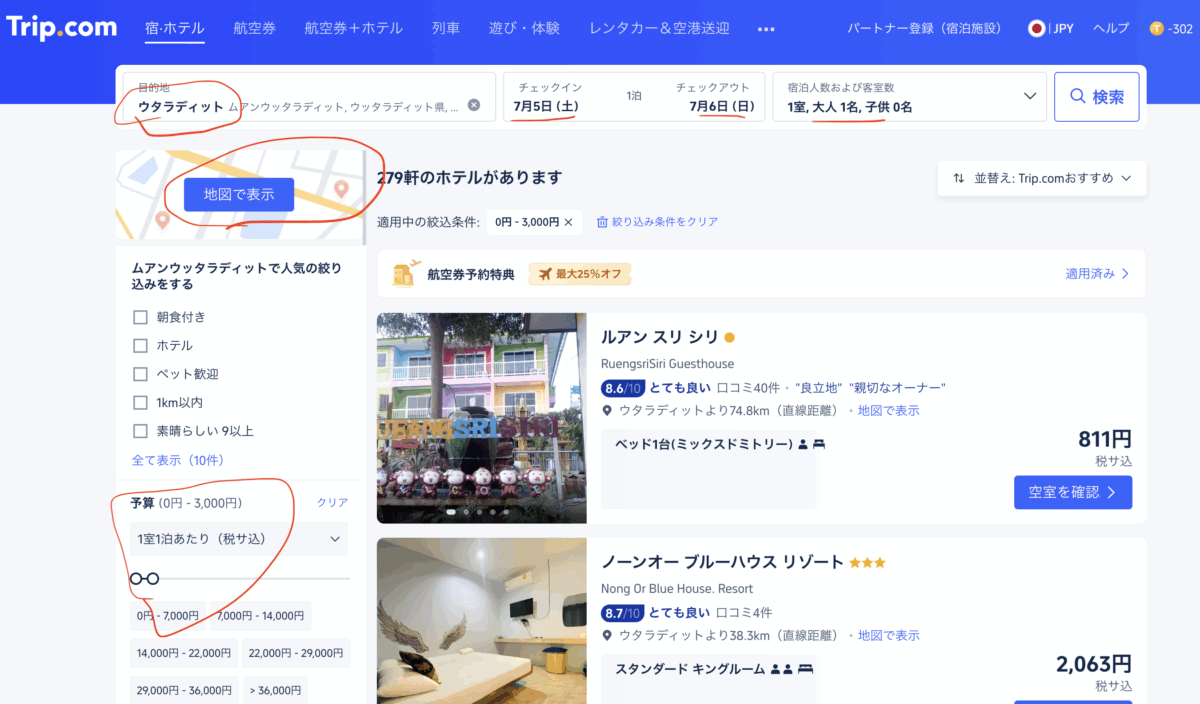Screen dimensions: 1200x704
Task: Open the more menu ellipsis icon
Action: tap(767, 29)
